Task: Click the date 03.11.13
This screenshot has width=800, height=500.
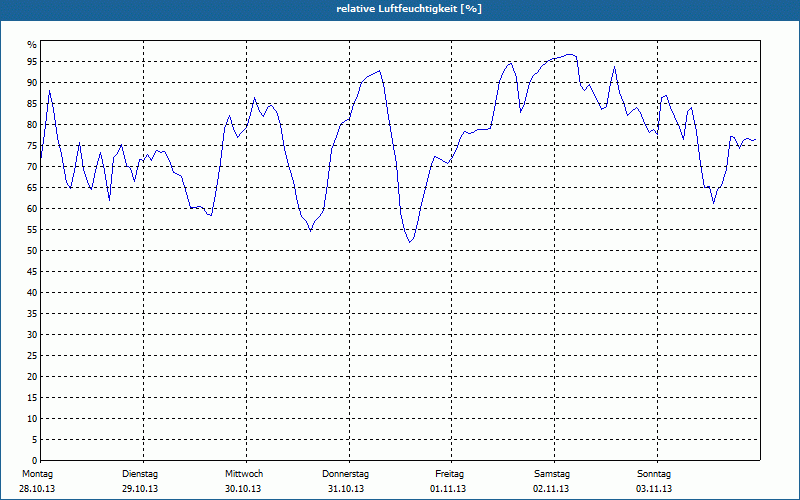Action: point(654,489)
